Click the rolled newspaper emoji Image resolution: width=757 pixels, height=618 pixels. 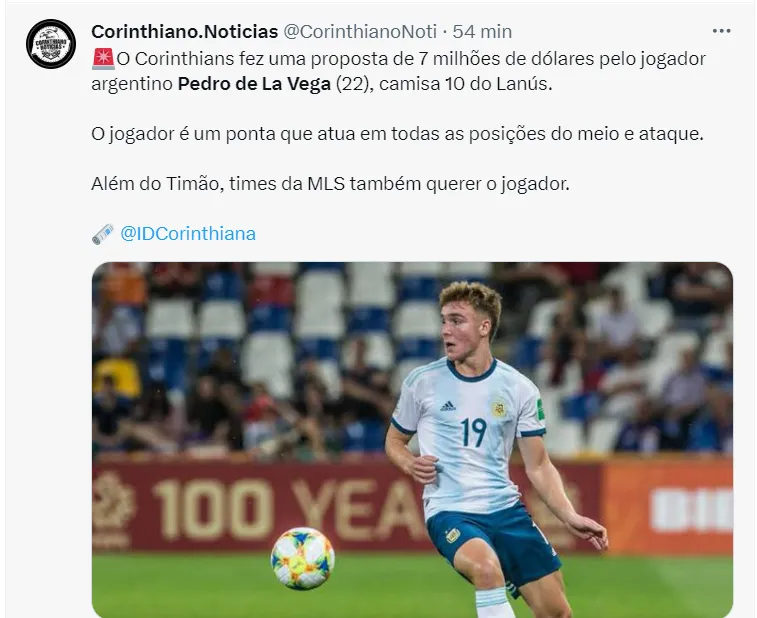point(103,234)
